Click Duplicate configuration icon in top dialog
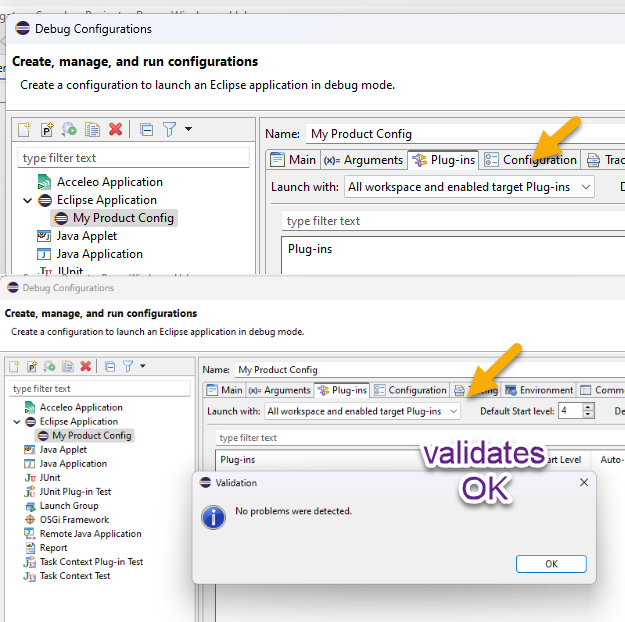The height and width of the screenshot is (622, 625). tap(92, 130)
